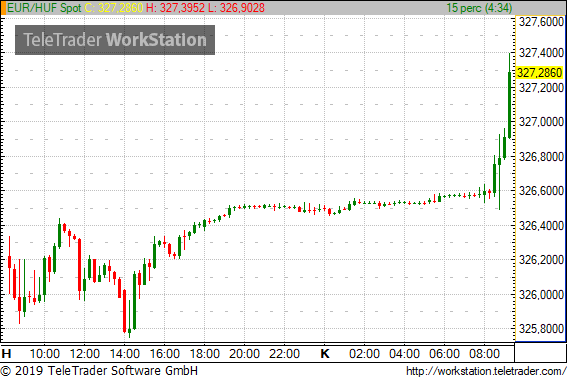Click the 14:00 time axis label
The width and height of the screenshot is (567, 380).
point(124,353)
